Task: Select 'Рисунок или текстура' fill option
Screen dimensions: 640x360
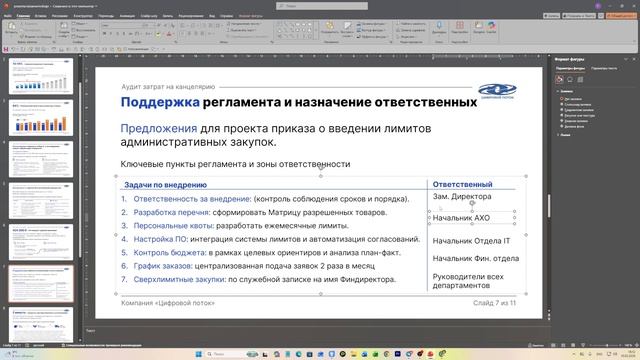Action: (x=578, y=116)
